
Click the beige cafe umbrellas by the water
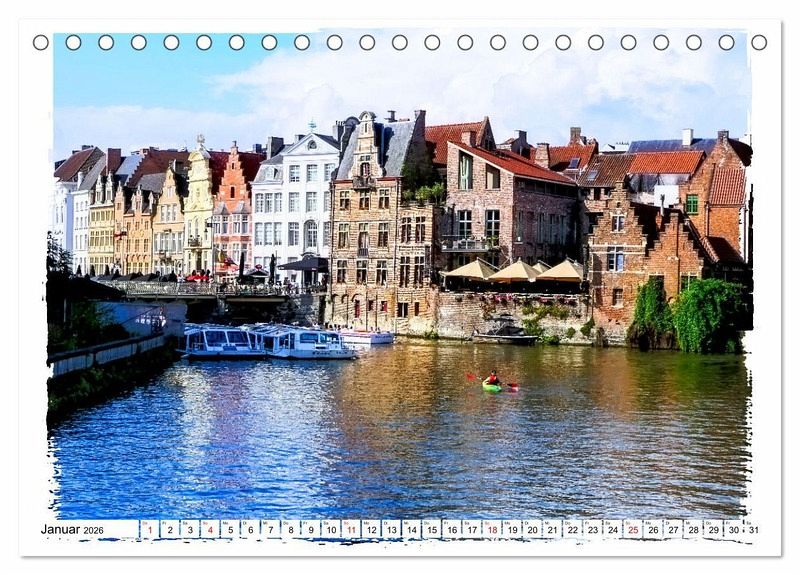click(517, 270)
